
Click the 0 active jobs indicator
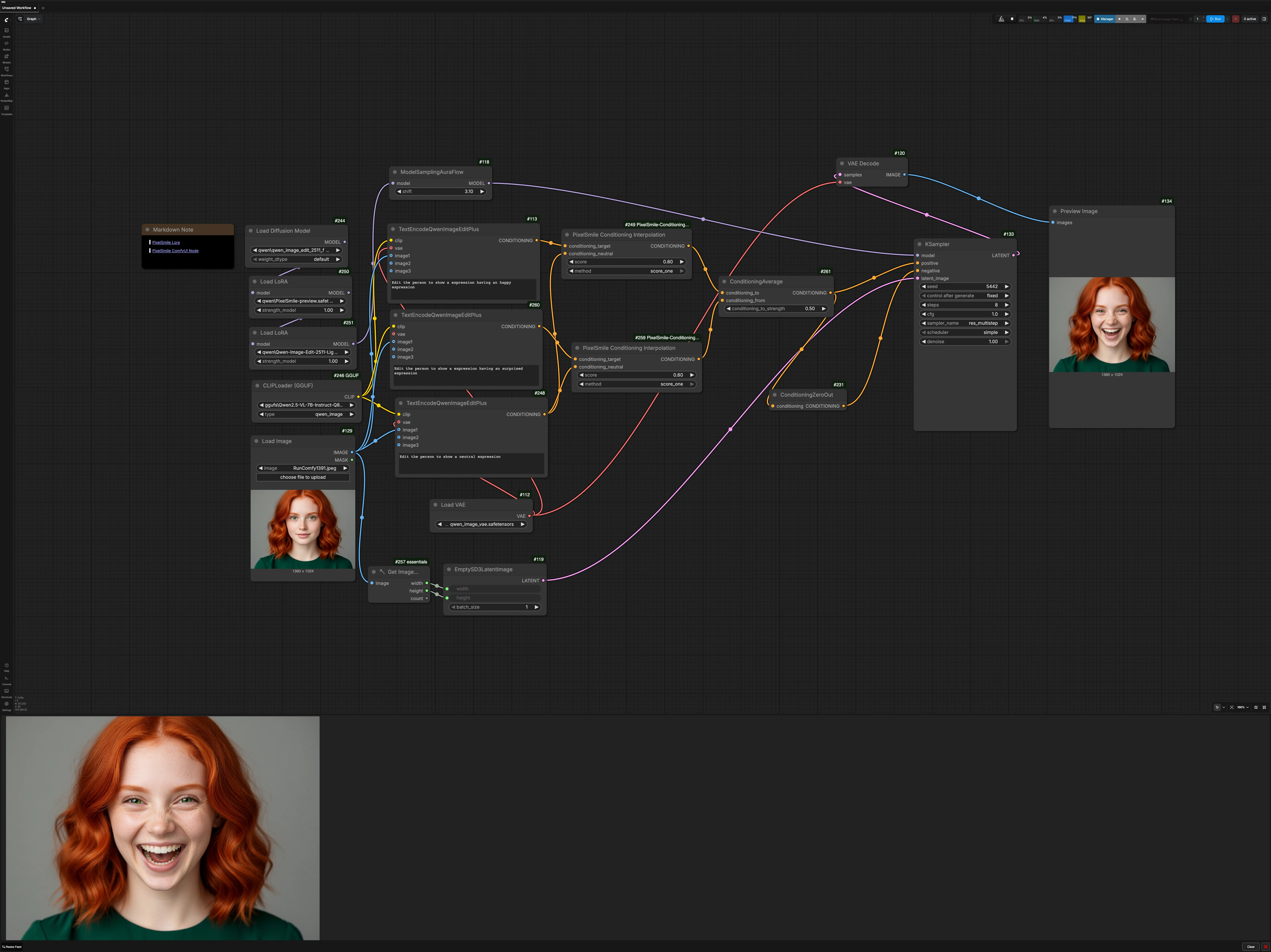click(x=1250, y=19)
